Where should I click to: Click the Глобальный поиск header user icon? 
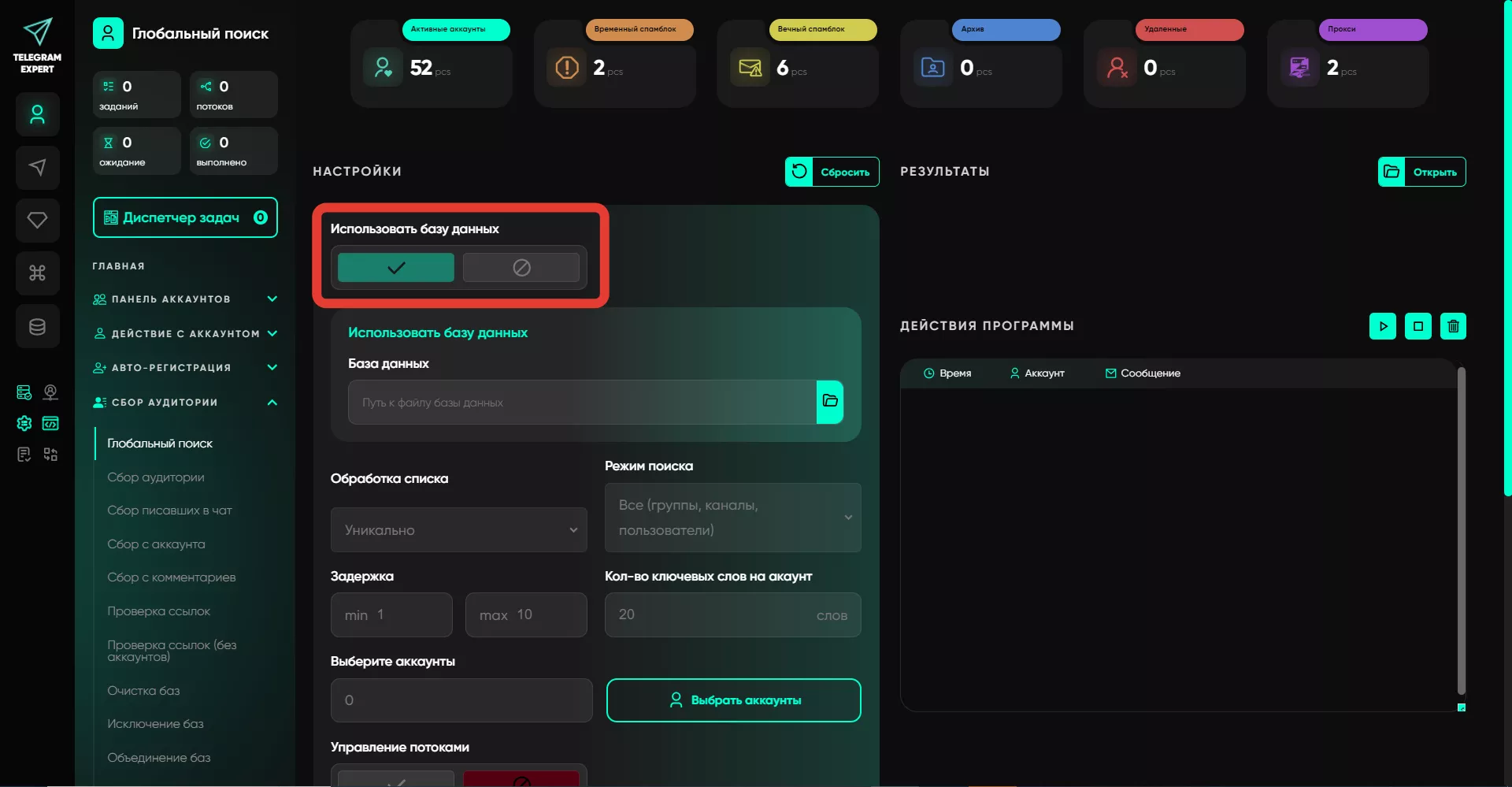click(x=108, y=33)
